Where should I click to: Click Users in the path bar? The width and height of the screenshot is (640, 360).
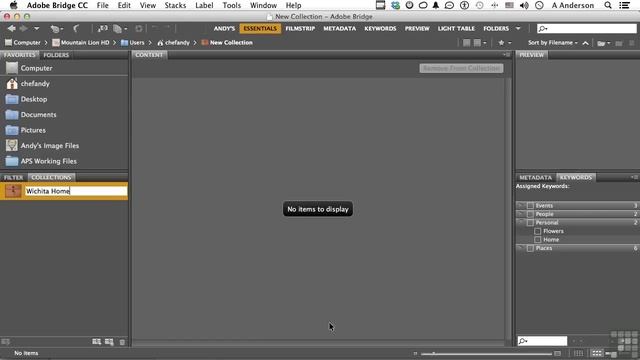tap(133, 42)
